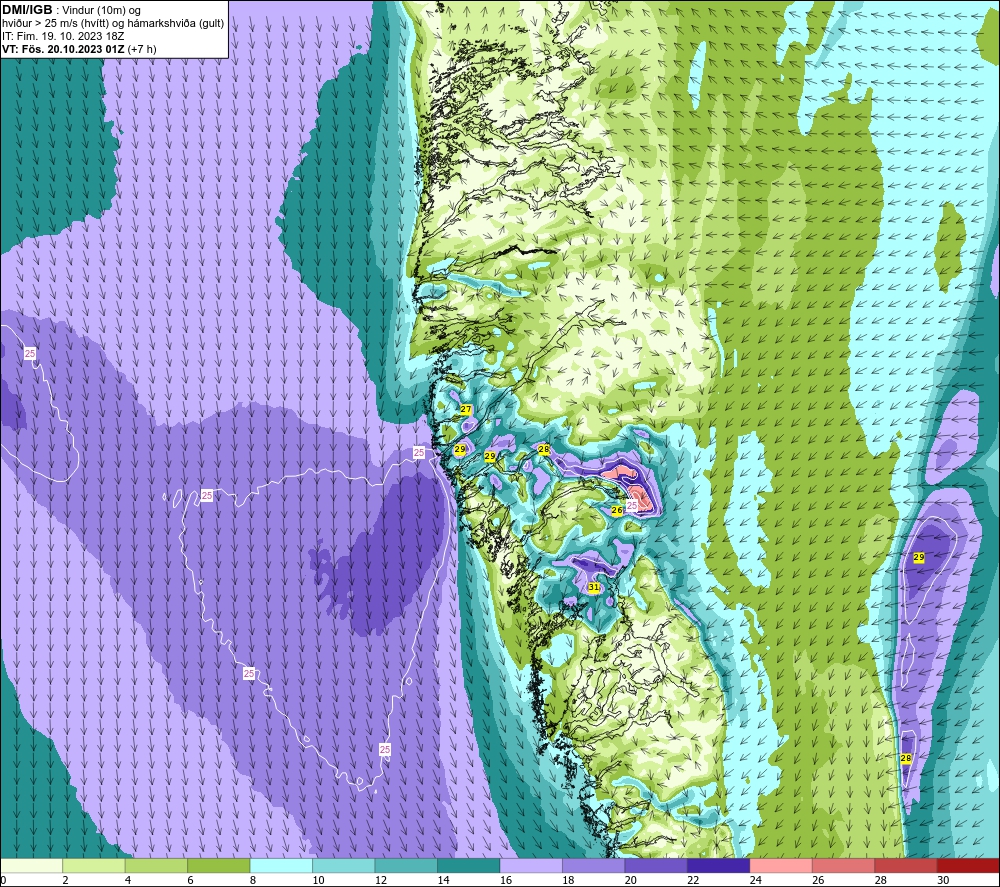Click the yellow 26 max gust label
Screen dimensions: 1000x887
click(617, 510)
